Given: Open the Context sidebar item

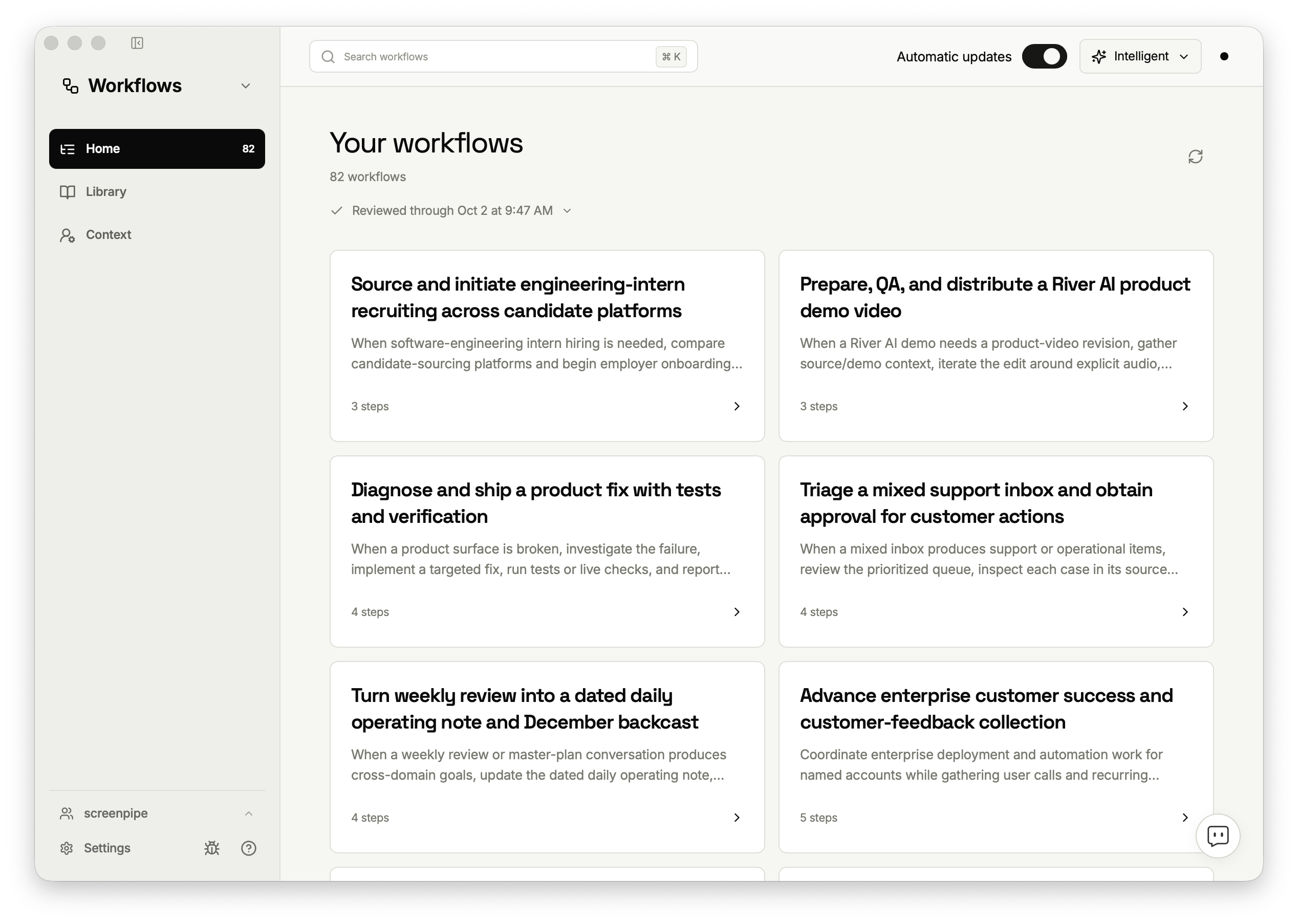Looking at the screenshot, I should tap(157, 235).
